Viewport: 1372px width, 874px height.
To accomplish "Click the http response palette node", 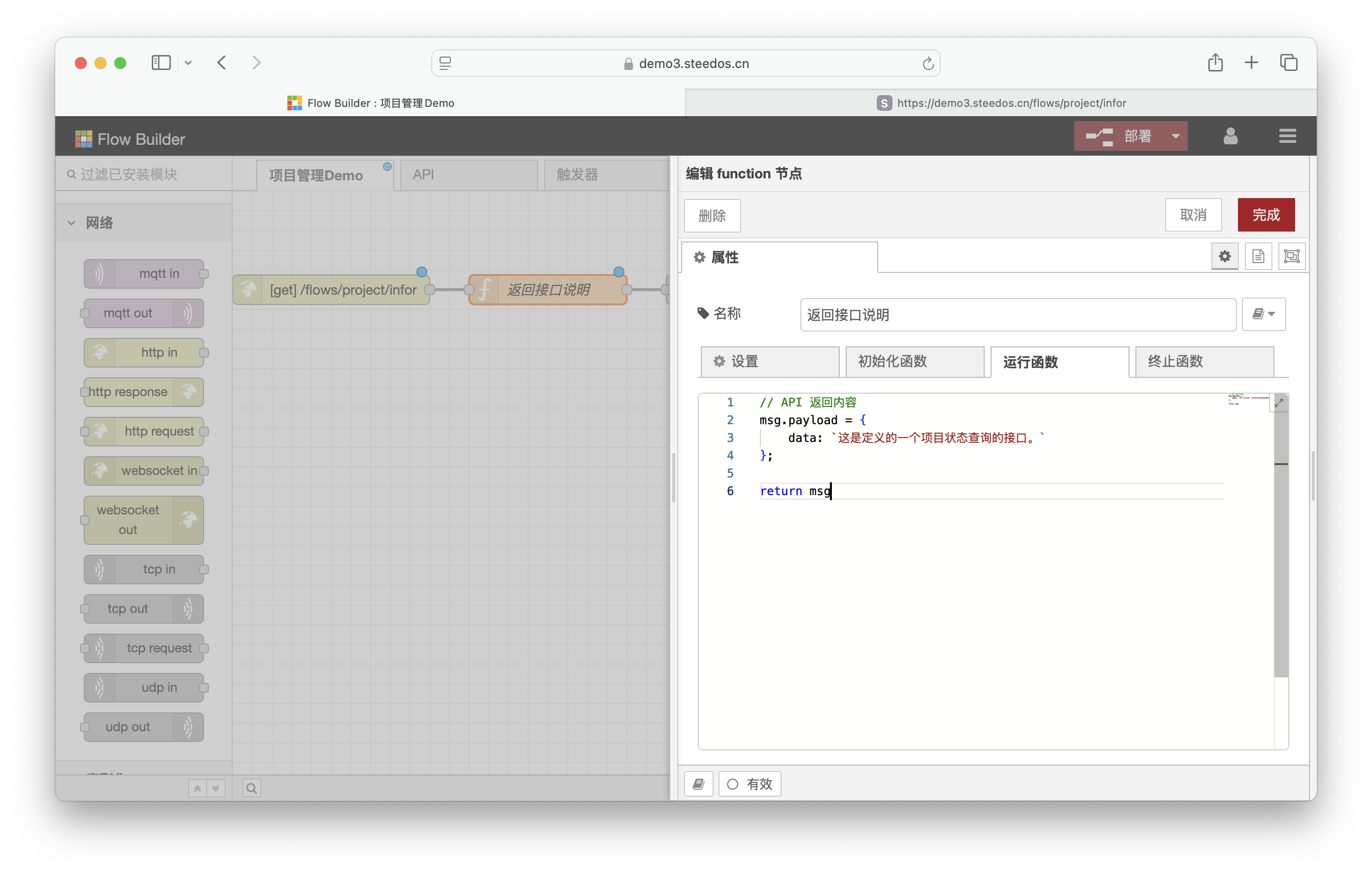I will [143, 391].
